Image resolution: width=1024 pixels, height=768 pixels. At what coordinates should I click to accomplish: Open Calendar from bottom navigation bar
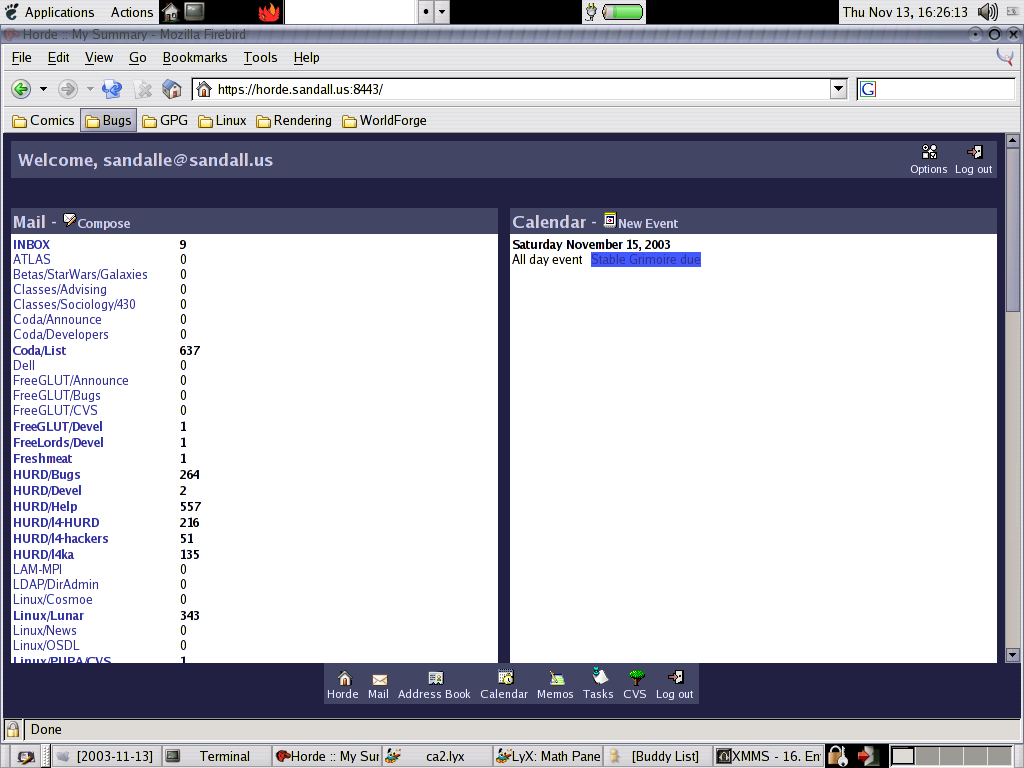(x=504, y=685)
